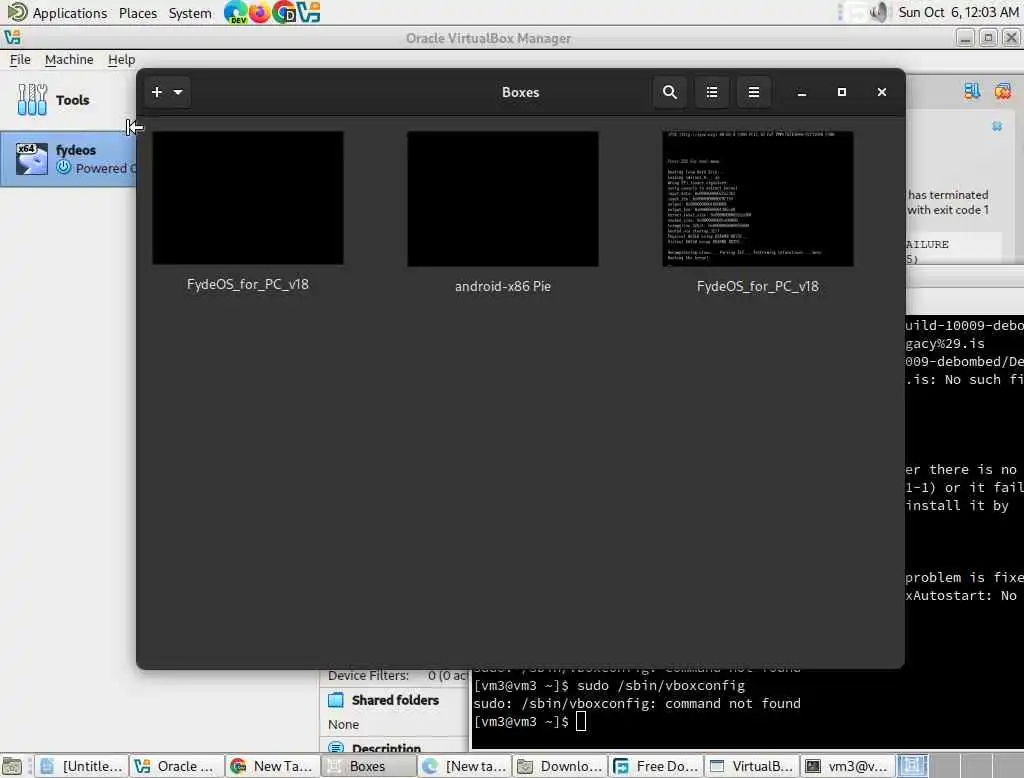Click the Description section icon

(336, 748)
